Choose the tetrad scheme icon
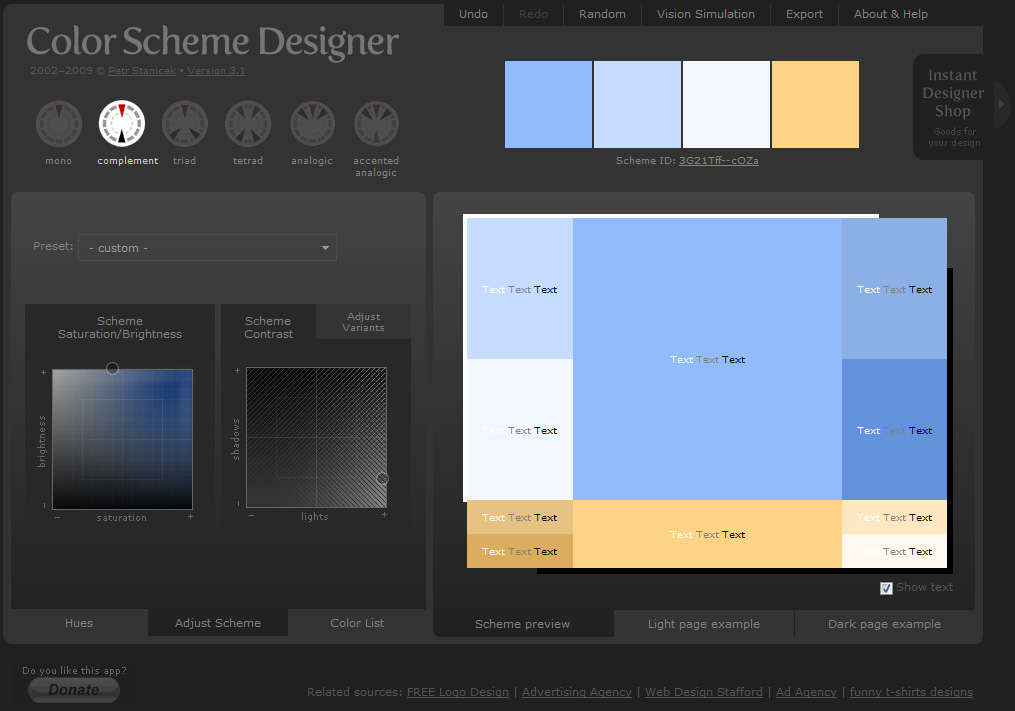This screenshot has width=1015, height=711. (x=248, y=124)
